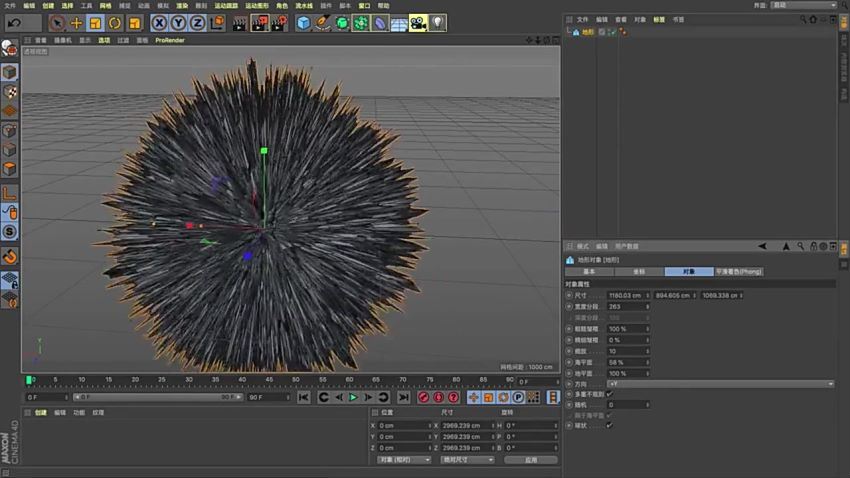850x478 pixels.
Task: Click search icon in attributes panel
Action: pyautogui.click(x=801, y=246)
